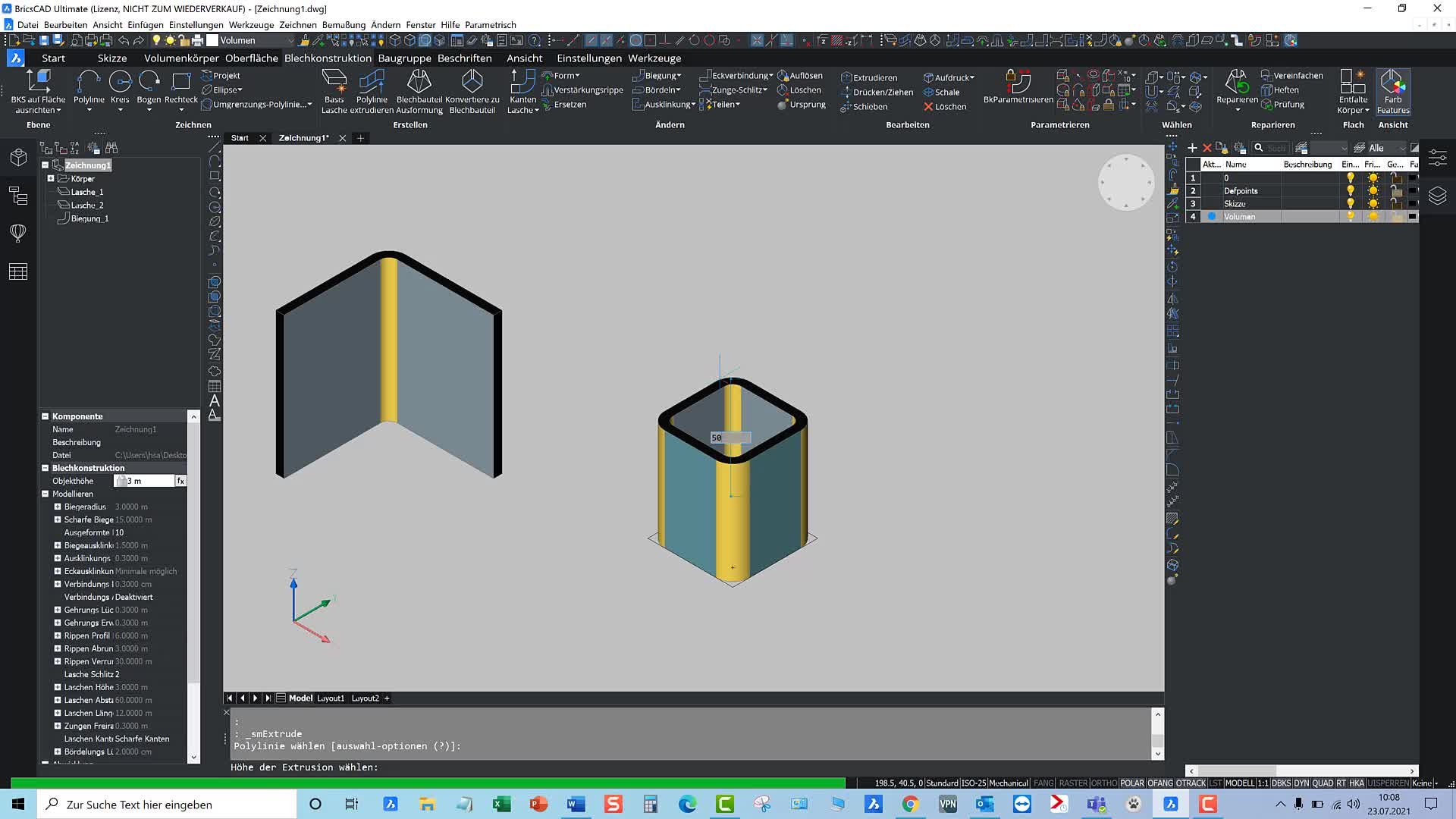1456x819 pixels.
Task: Click Schieben button
Action: [864, 106]
